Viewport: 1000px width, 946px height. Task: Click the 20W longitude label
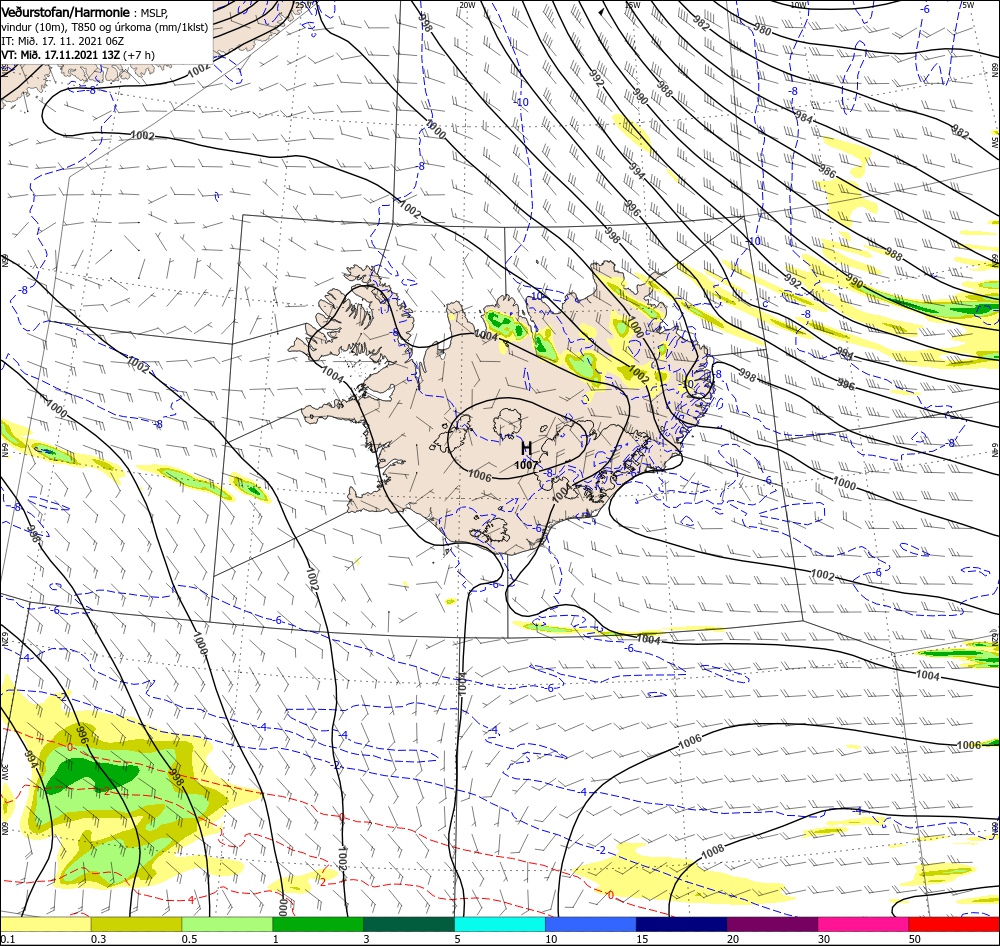point(467,5)
